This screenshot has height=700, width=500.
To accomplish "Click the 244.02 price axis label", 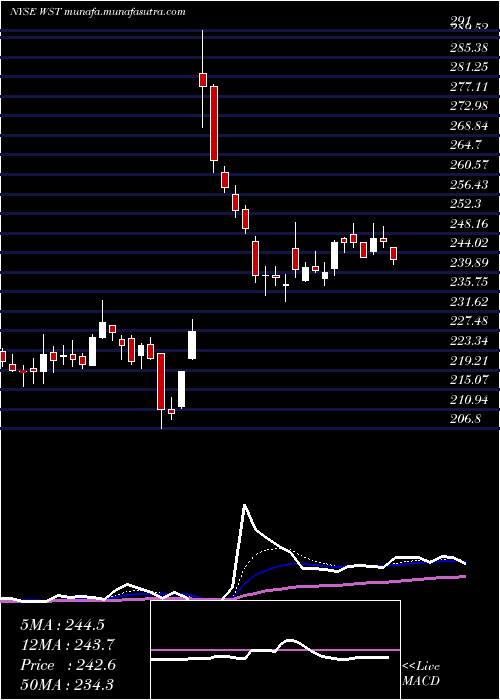I will click(x=470, y=243).
